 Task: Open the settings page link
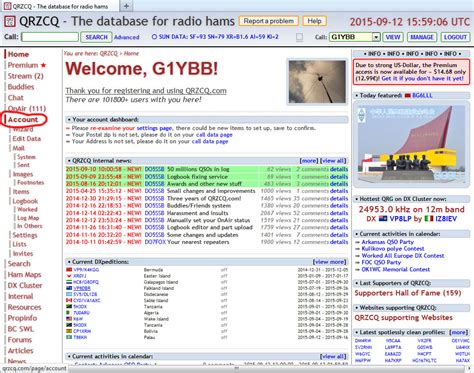[154, 128]
